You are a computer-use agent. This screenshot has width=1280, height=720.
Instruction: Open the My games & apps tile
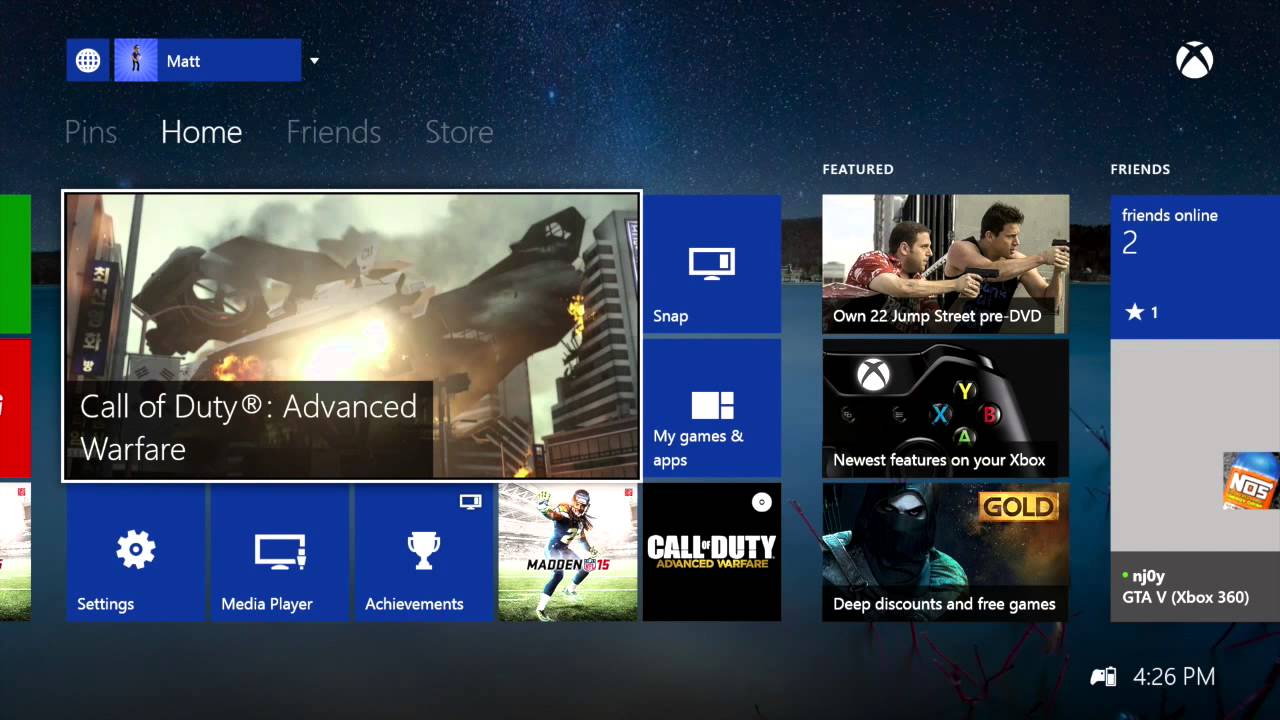(x=712, y=408)
